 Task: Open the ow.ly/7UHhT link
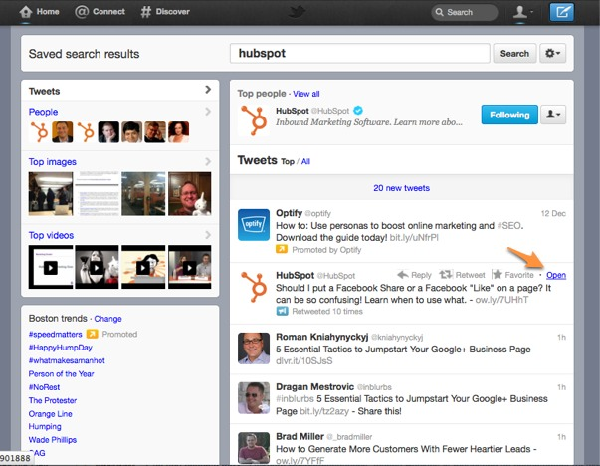tap(502, 300)
